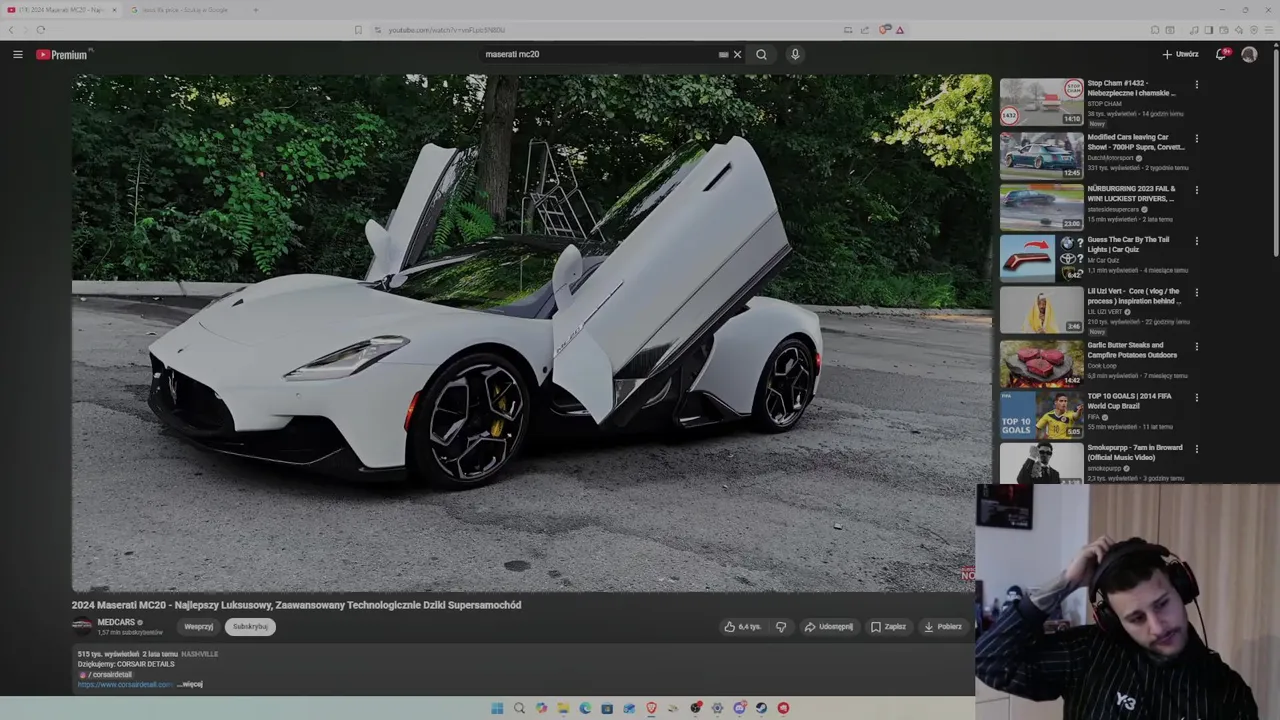Open Windows taskbar search

tap(519, 708)
